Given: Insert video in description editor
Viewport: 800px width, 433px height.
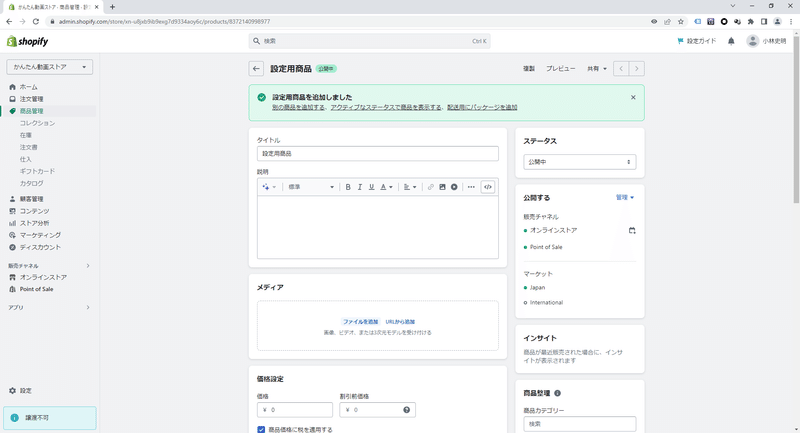Looking at the screenshot, I should [454, 187].
